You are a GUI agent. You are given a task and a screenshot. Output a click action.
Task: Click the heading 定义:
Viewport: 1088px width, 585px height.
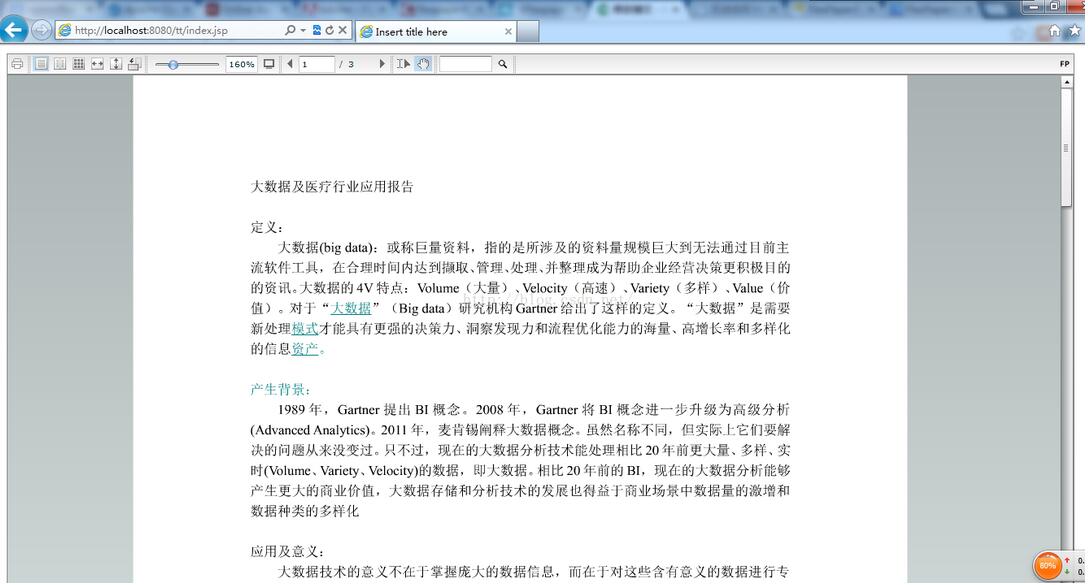266,228
